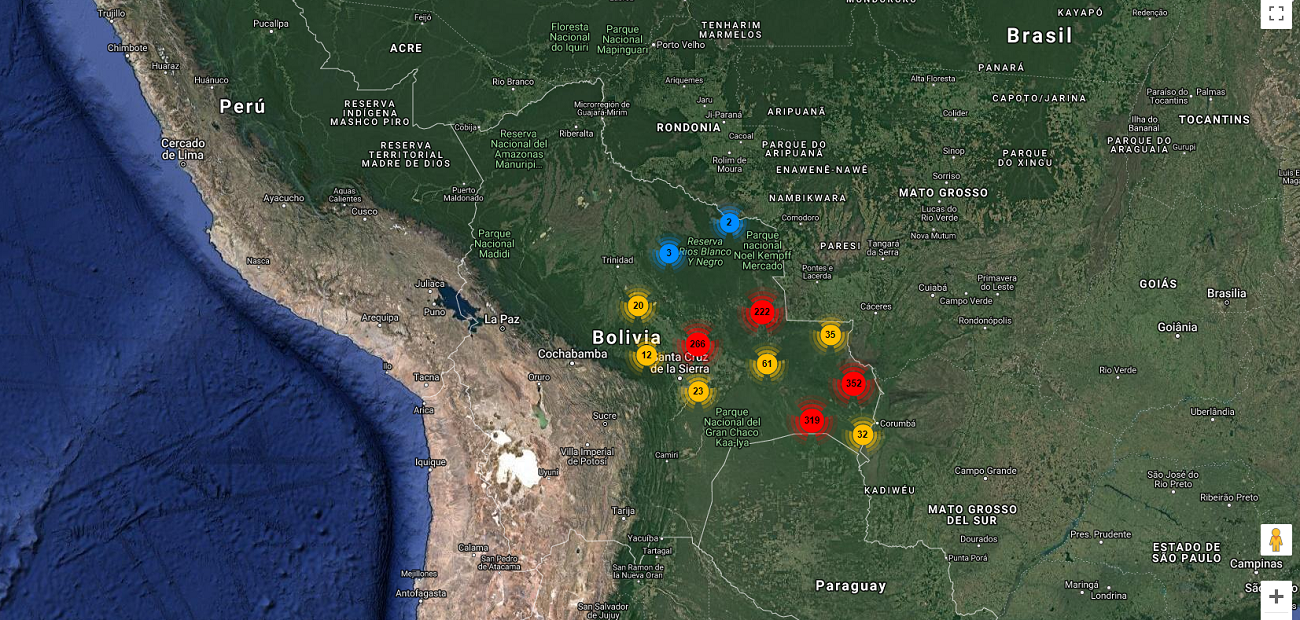Grab the Street View pegman icon
1300x620 pixels.
click(x=1275, y=540)
